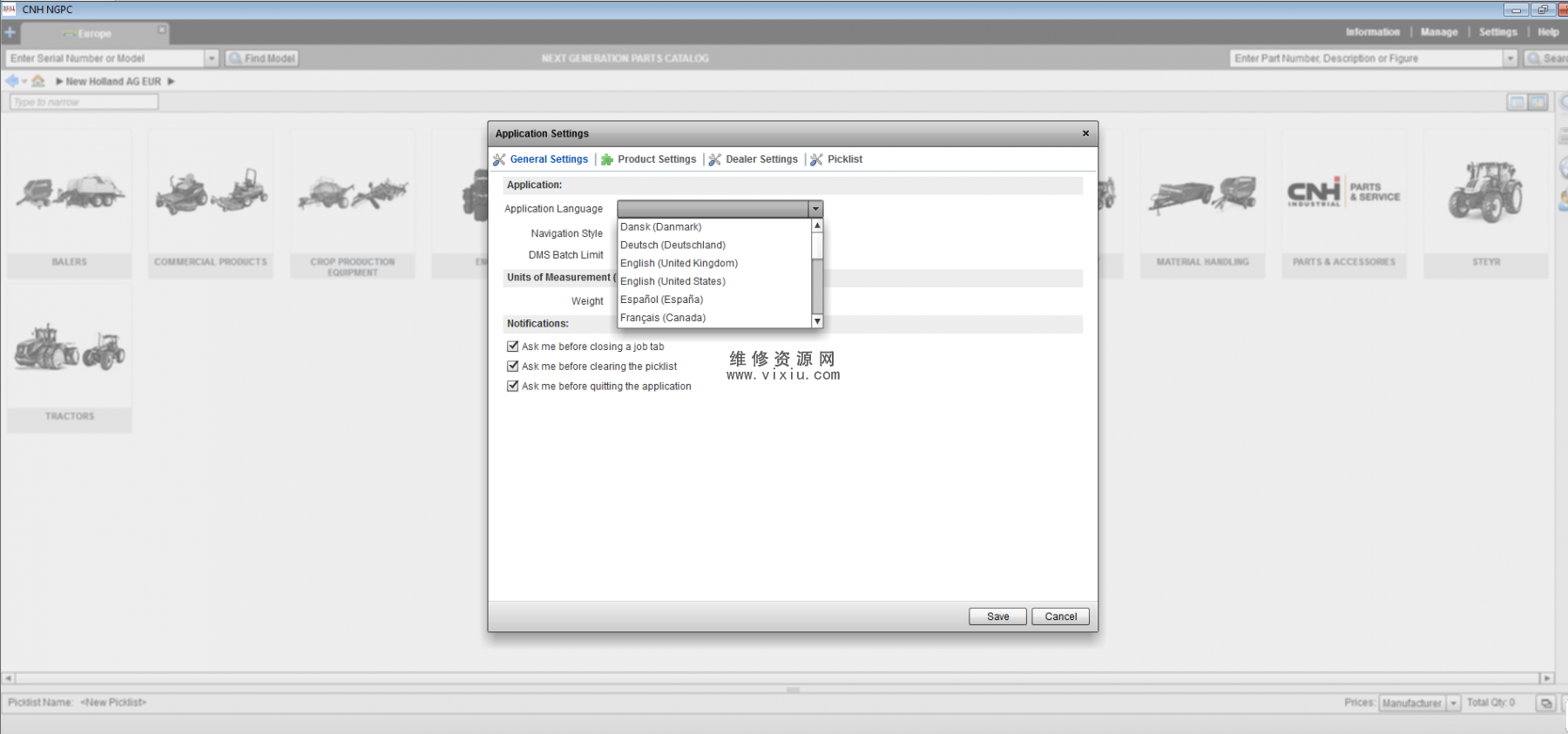Switch to Product Settings tab
The image size is (1568, 734).
coord(649,159)
